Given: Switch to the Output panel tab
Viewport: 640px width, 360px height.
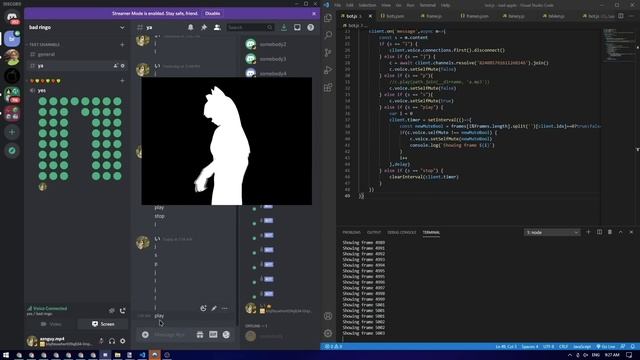Looking at the screenshot, I should (373, 232).
